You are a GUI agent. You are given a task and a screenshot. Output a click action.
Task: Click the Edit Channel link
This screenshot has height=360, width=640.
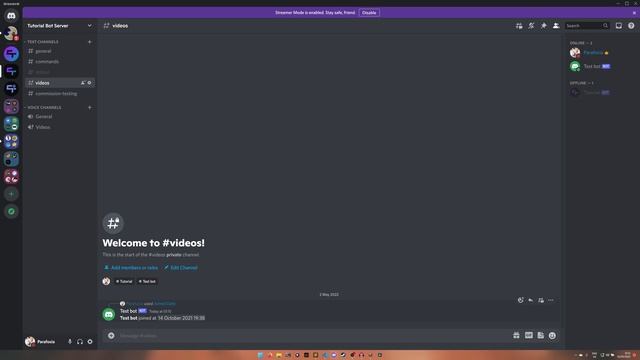tap(180, 268)
